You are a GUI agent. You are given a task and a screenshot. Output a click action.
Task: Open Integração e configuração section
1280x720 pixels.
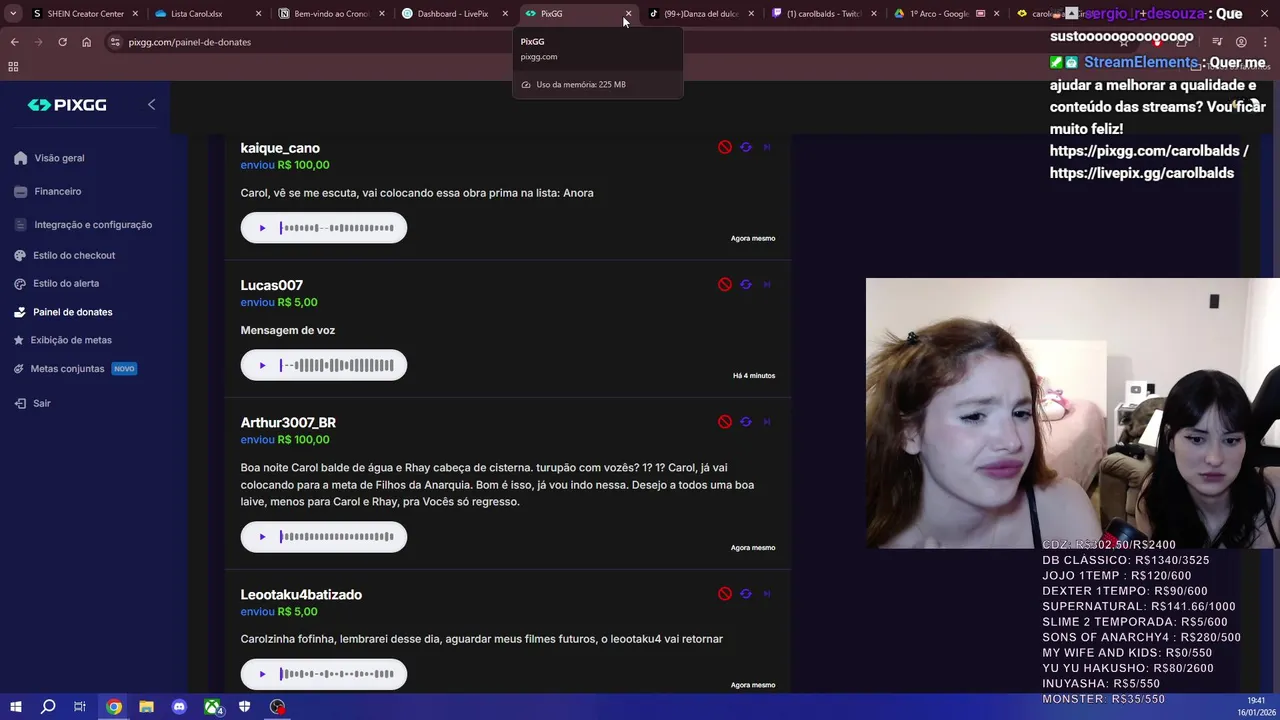[83, 225]
